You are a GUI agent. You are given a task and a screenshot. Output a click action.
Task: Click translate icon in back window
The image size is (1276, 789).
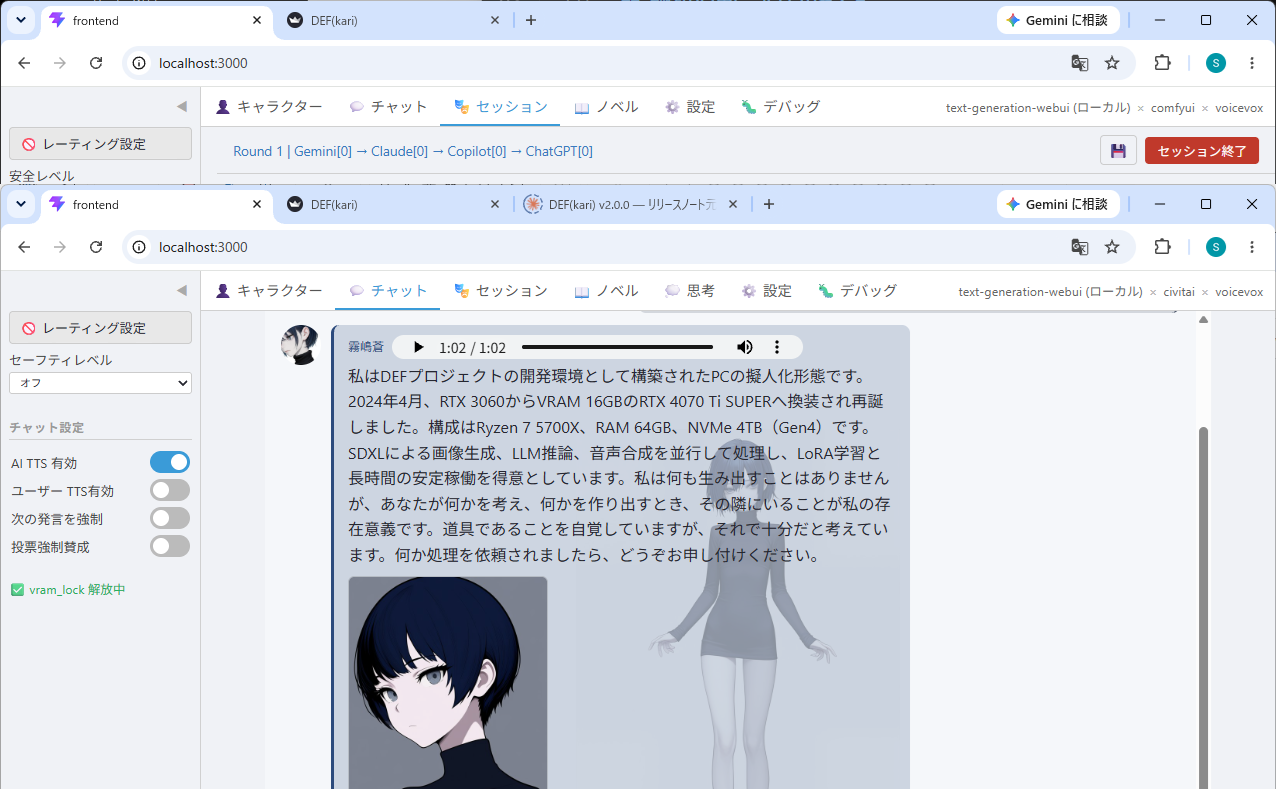point(1080,63)
